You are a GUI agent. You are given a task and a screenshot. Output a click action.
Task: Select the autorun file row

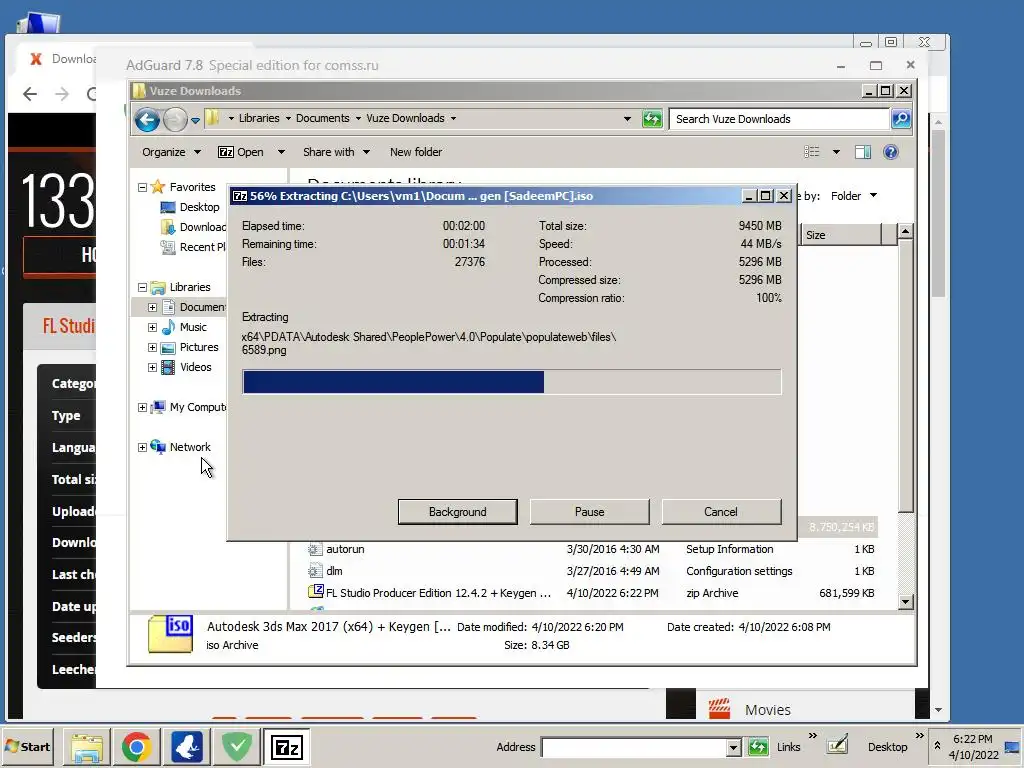pyautogui.click(x=590, y=549)
